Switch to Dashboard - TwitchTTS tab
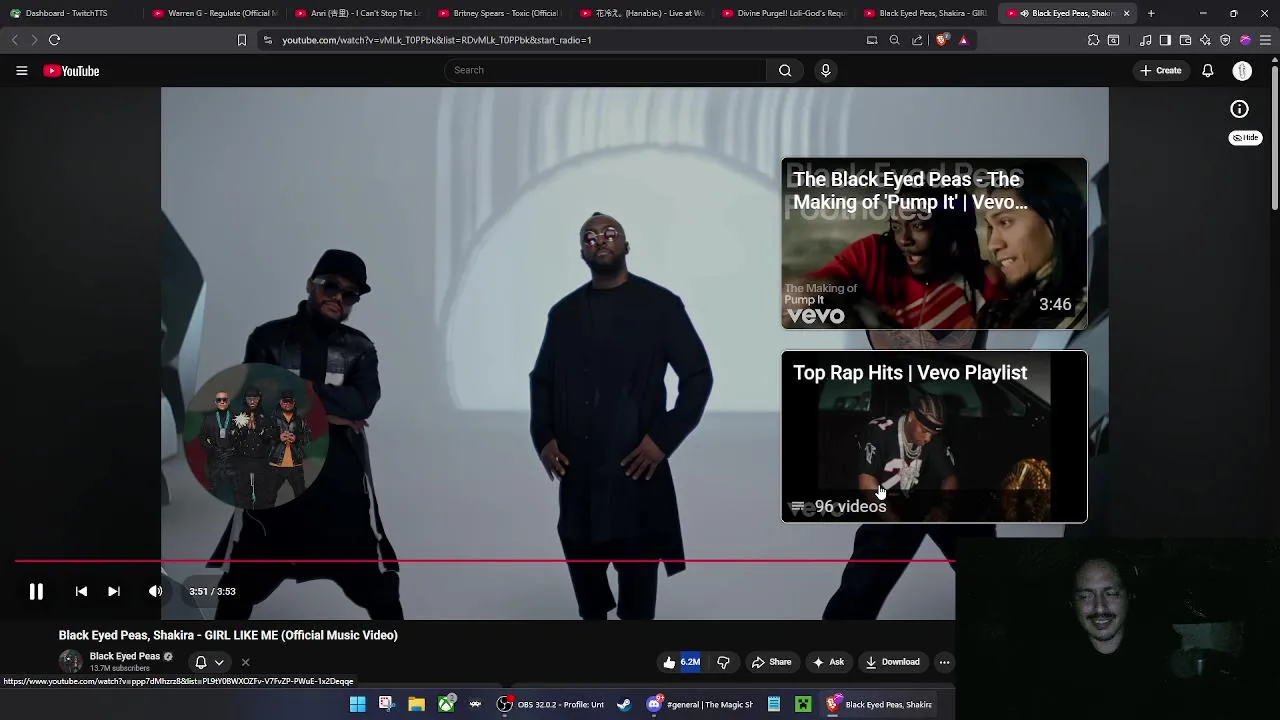 click(70, 13)
